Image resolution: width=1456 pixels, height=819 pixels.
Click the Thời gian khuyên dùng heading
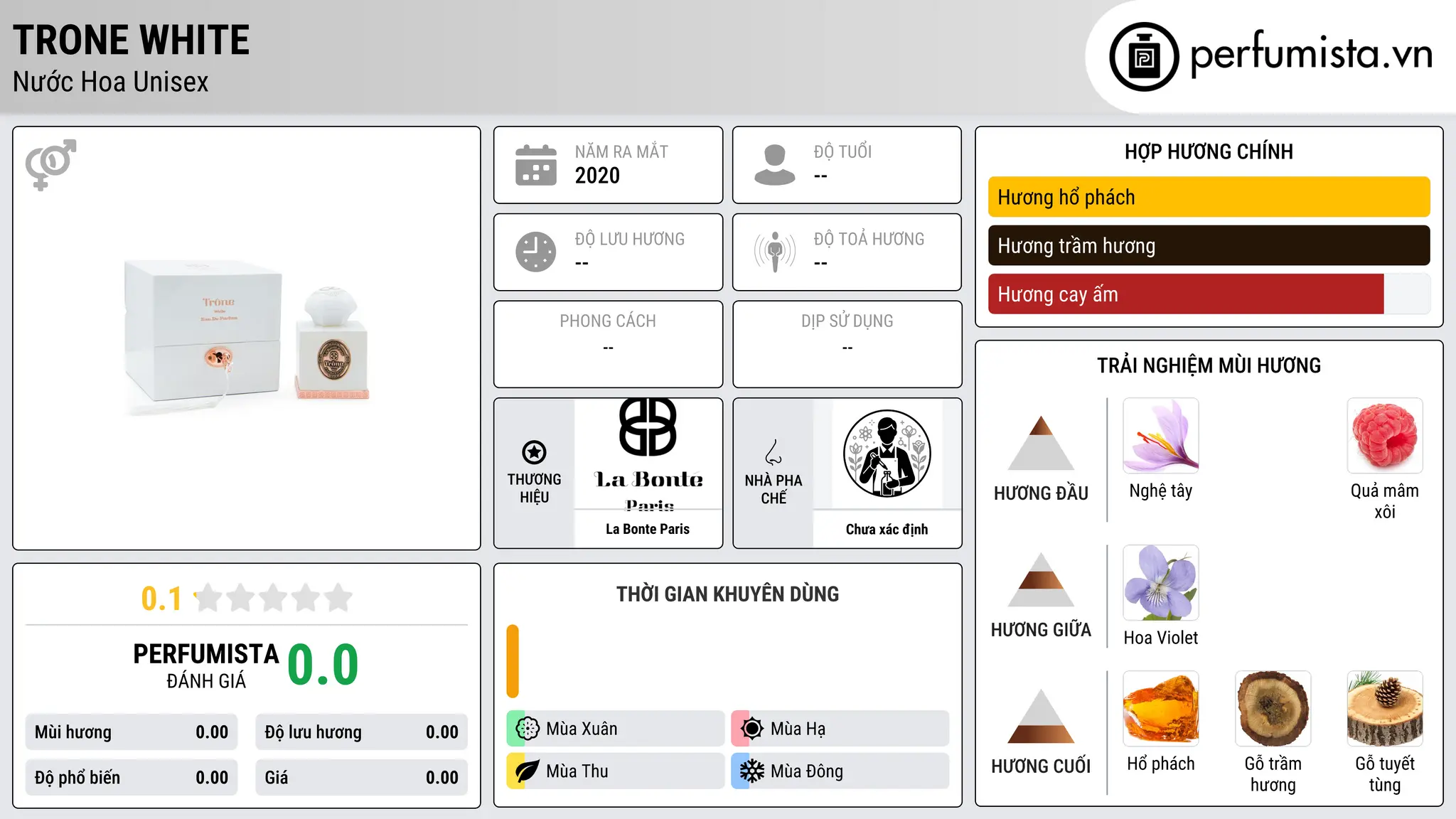(x=727, y=594)
